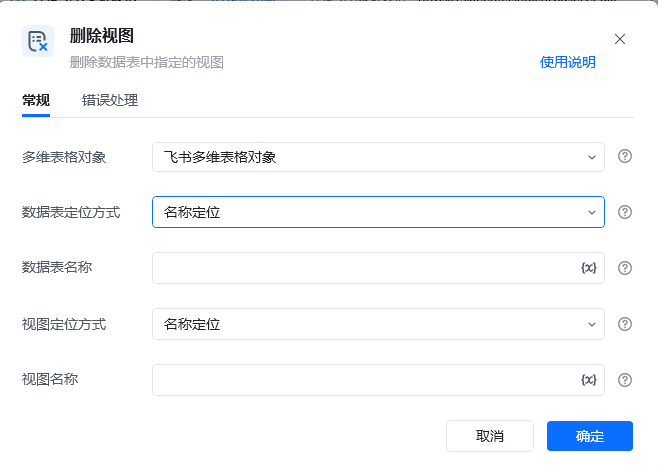This screenshot has height=471, width=658.
Task: Focus the 视图名称 input field
Action: (378, 380)
